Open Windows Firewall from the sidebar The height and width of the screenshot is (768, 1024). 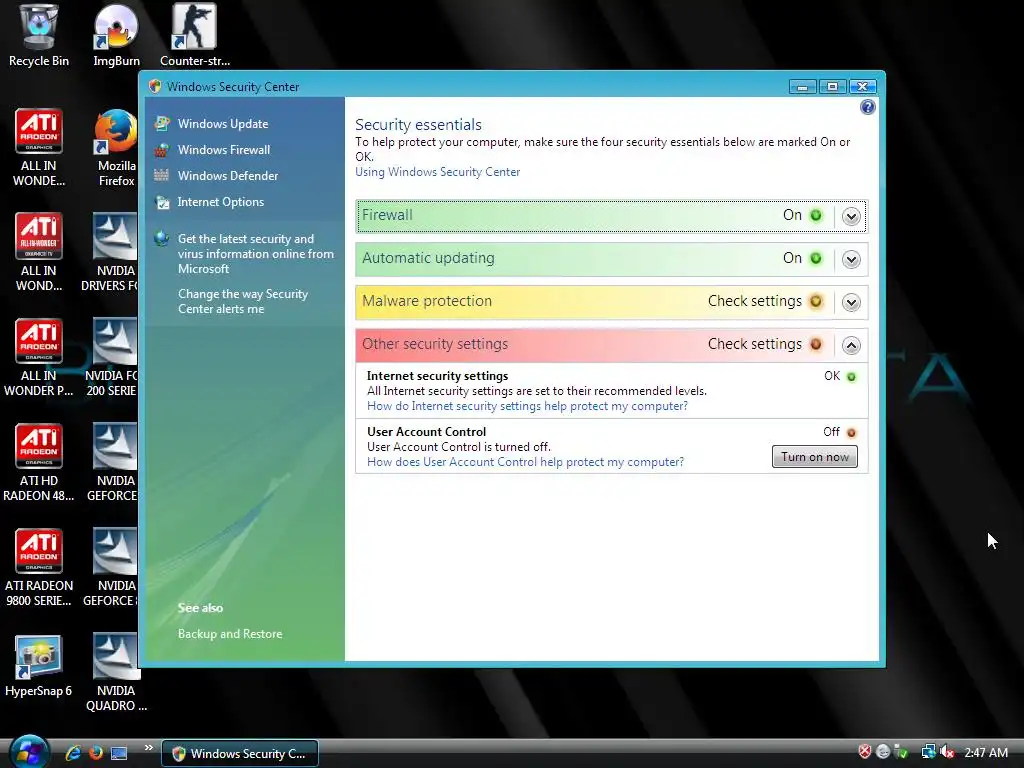click(x=223, y=150)
